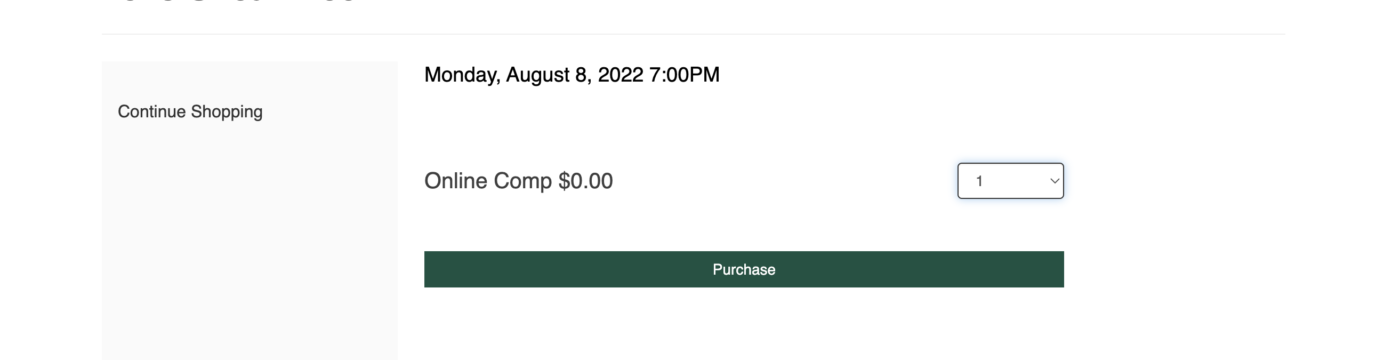Open the ticket quantity dropdown
This screenshot has height=360, width=1400.
click(1010, 181)
